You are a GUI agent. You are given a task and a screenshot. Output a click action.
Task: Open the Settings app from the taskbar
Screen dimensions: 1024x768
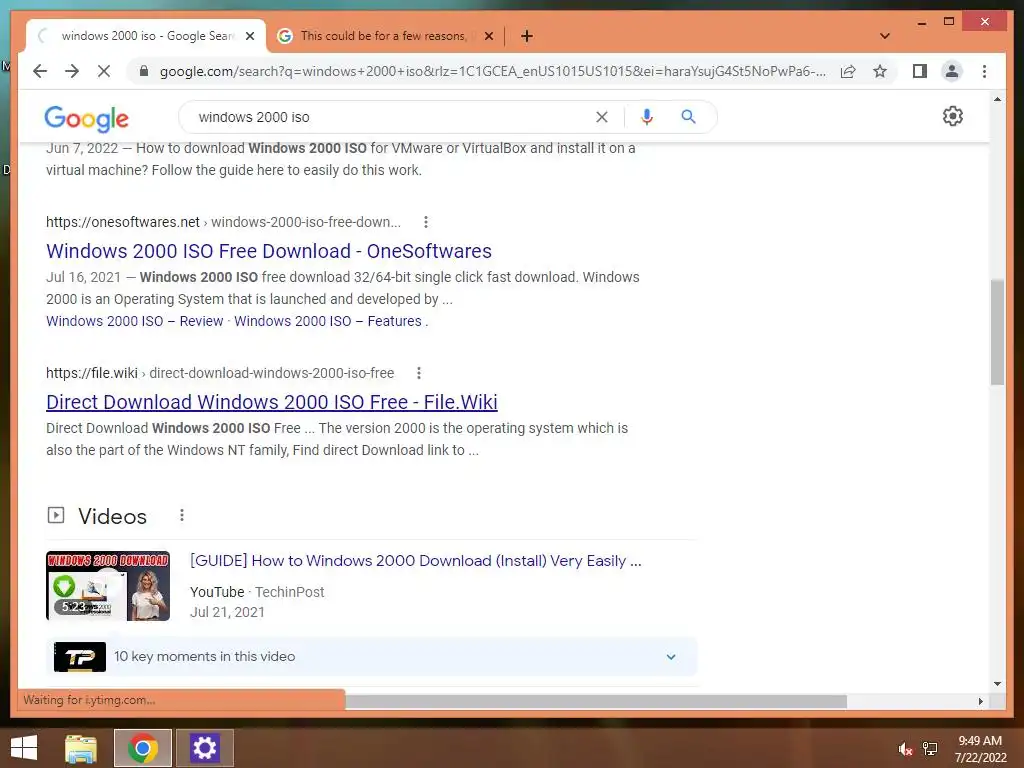coord(204,748)
